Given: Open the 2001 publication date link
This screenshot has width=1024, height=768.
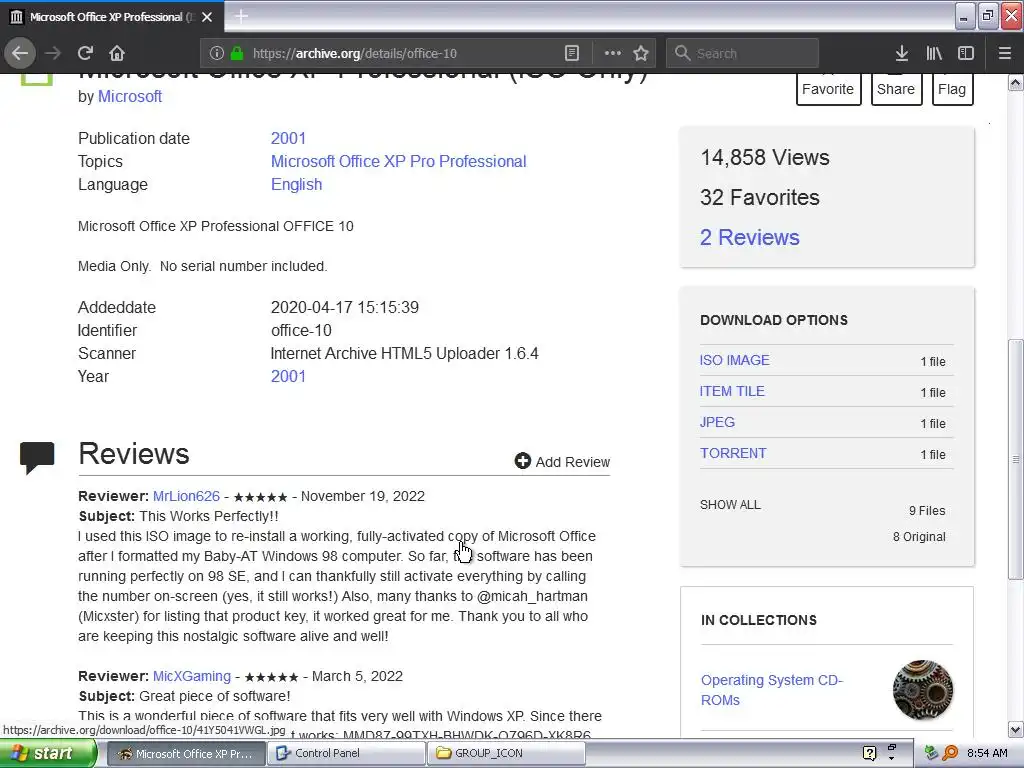Looking at the screenshot, I should pos(288,138).
